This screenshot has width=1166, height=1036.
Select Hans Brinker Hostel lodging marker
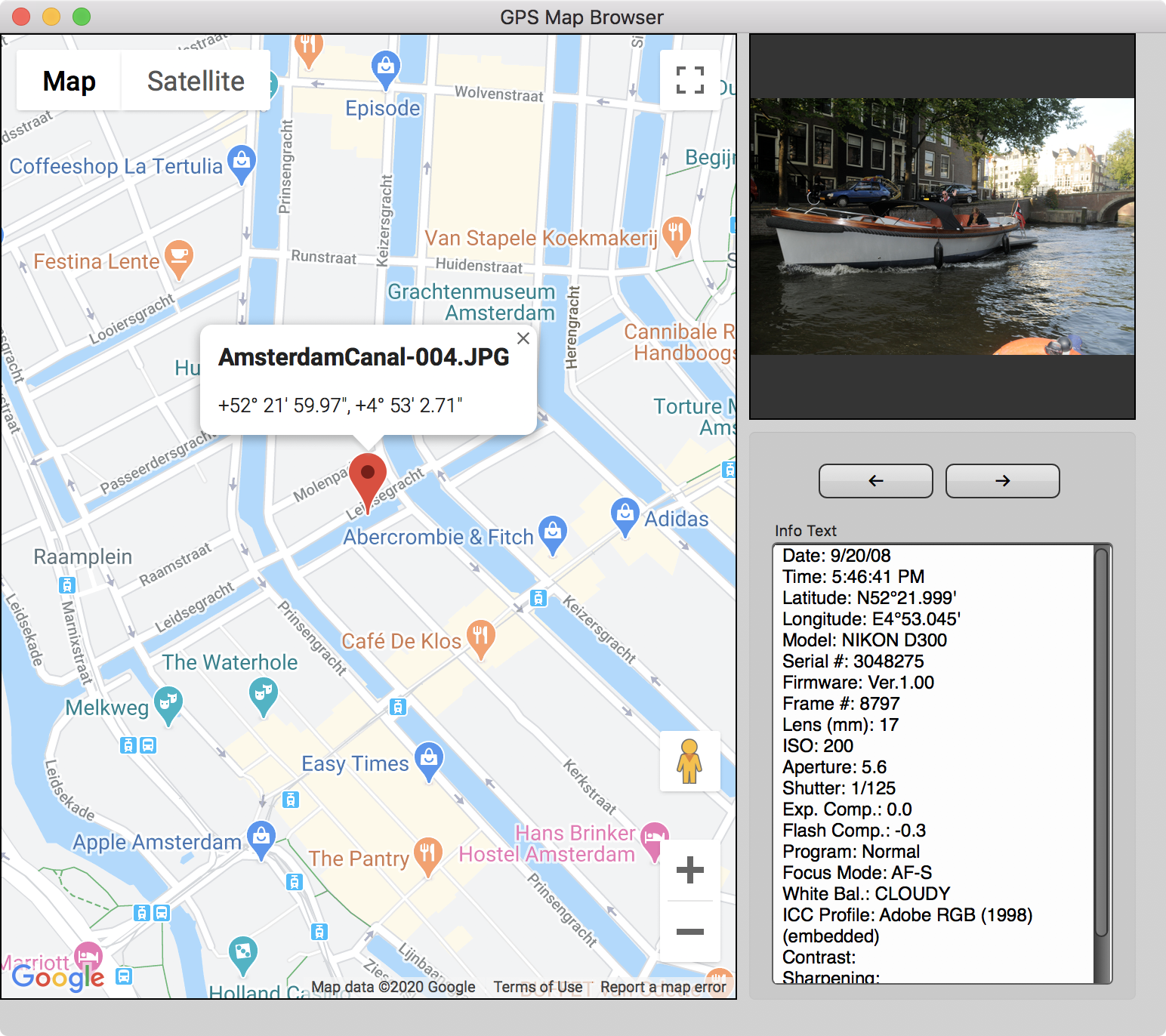(655, 841)
